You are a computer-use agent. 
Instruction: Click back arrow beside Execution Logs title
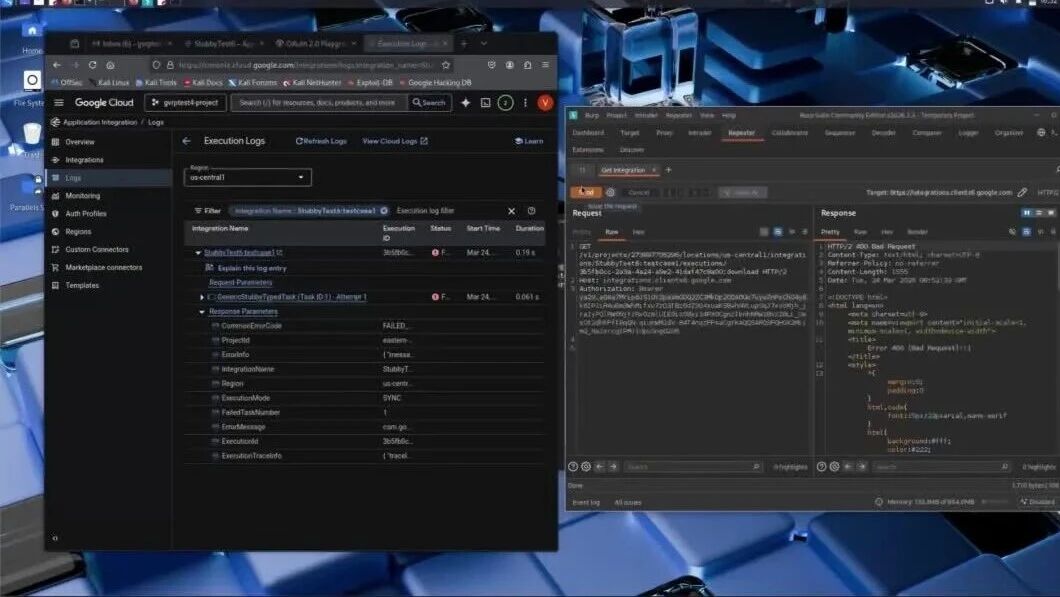187,141
